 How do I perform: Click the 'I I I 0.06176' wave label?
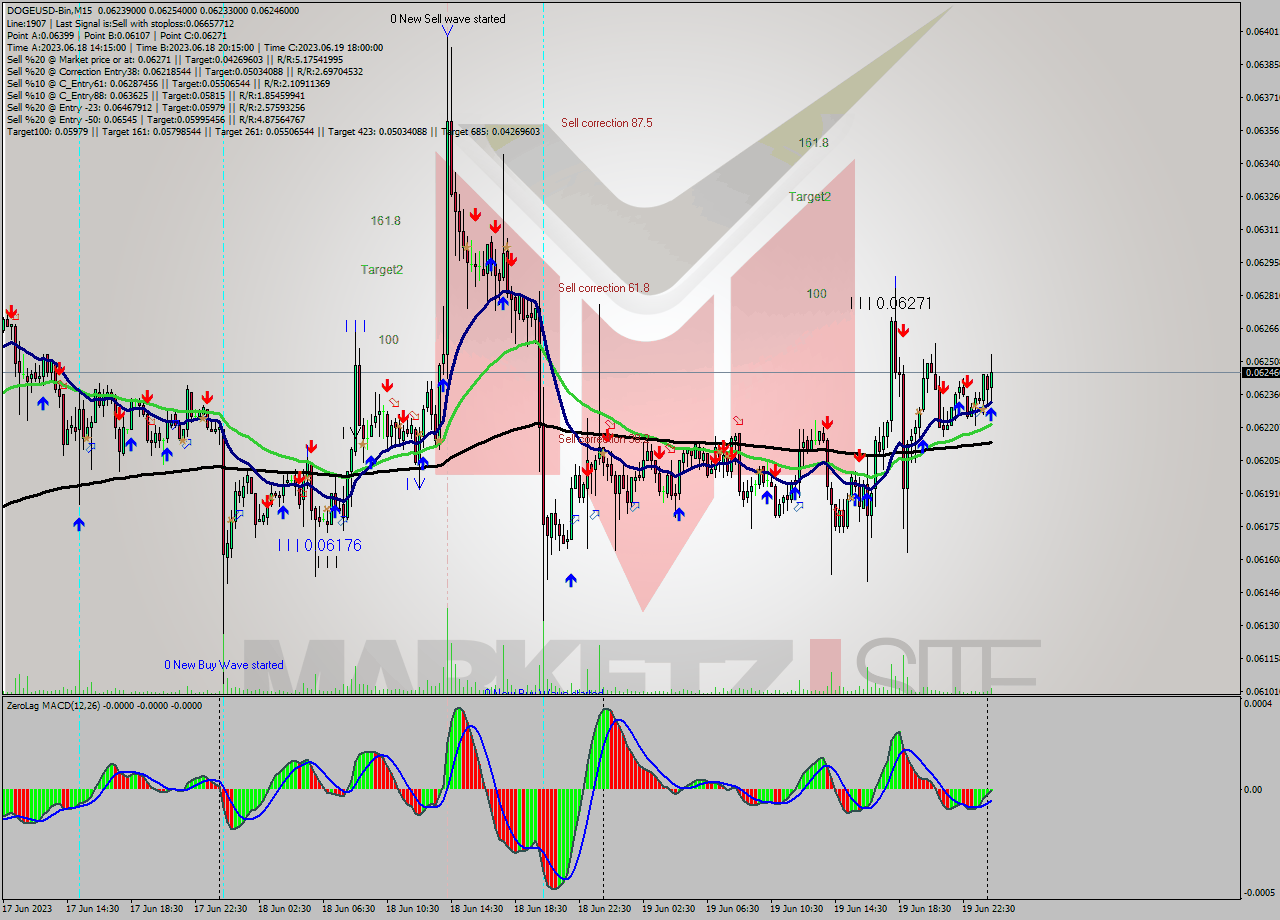pos(320,545)
